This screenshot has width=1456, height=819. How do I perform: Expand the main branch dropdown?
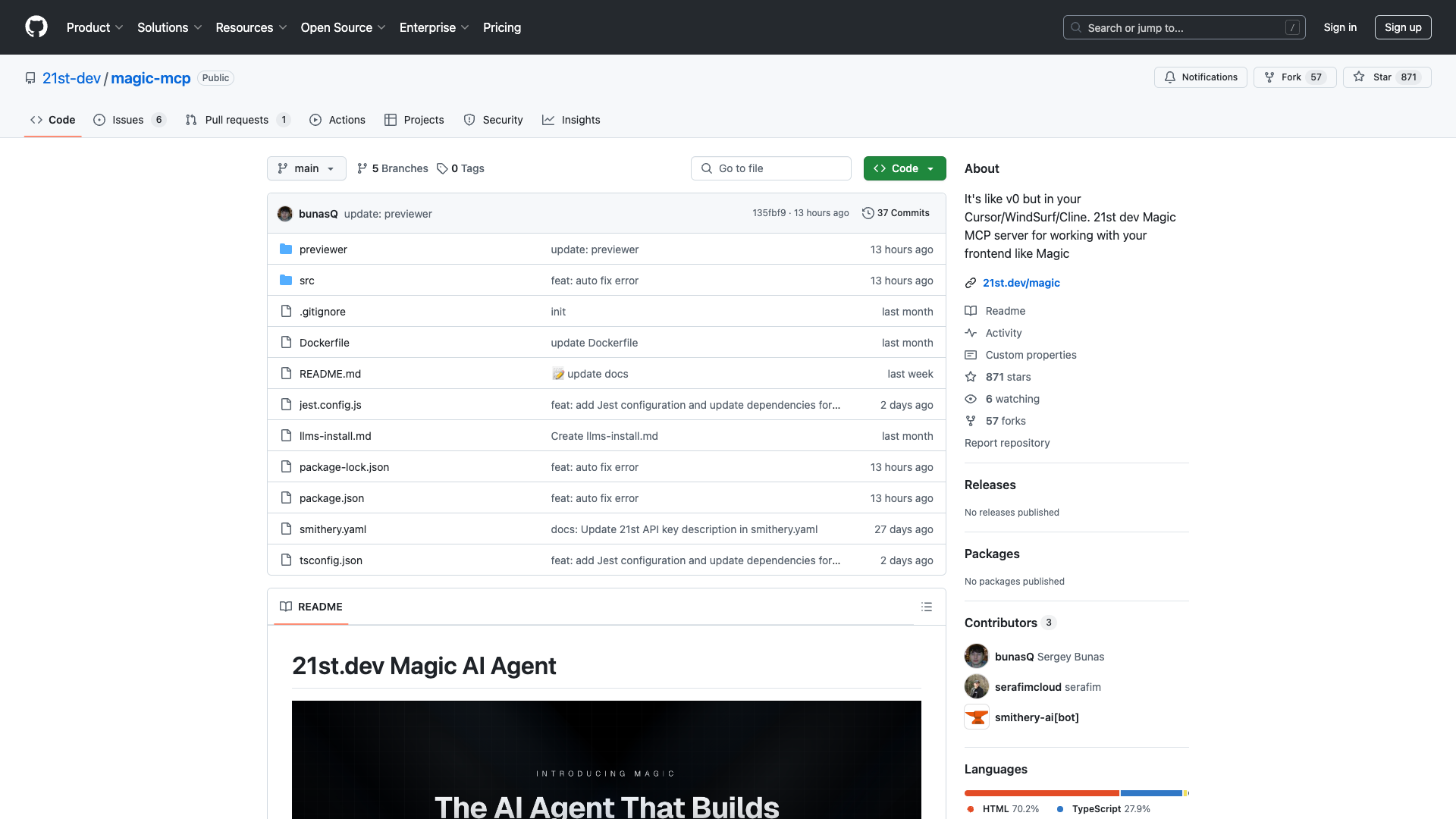pos(306,168)
